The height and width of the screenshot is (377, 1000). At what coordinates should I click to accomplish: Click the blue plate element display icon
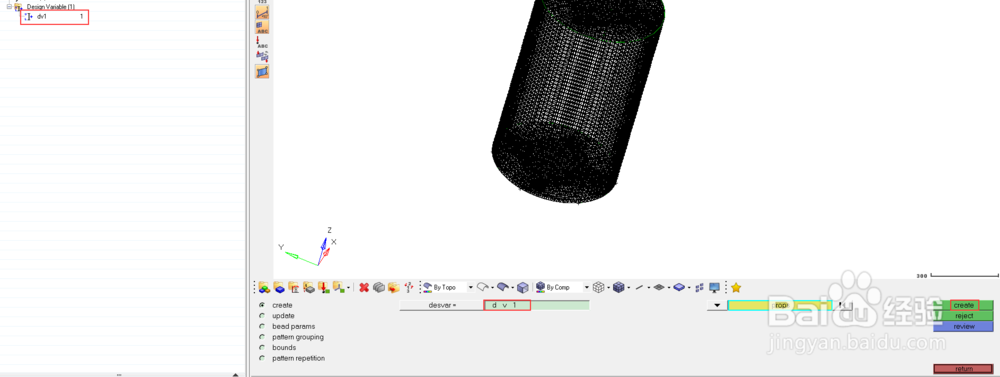(x=679, y=287)
